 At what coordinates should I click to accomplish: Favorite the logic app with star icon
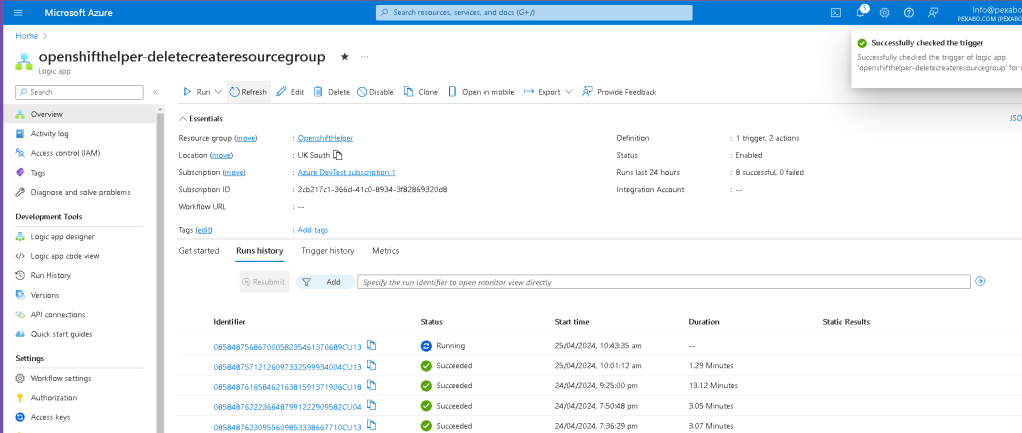[x=344, y=57]
